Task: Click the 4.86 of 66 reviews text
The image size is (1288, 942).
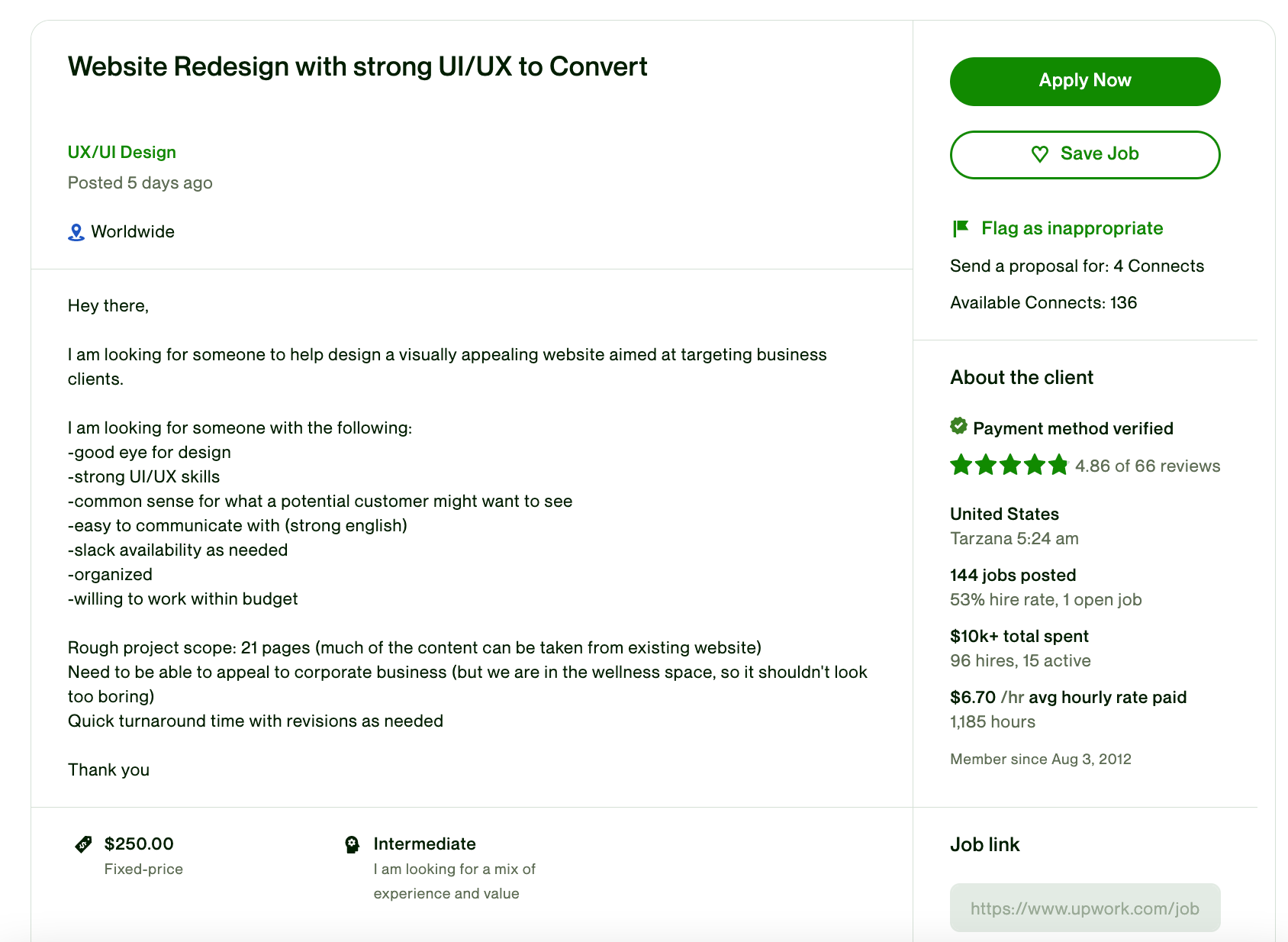Action: [x=1147, y=466]
